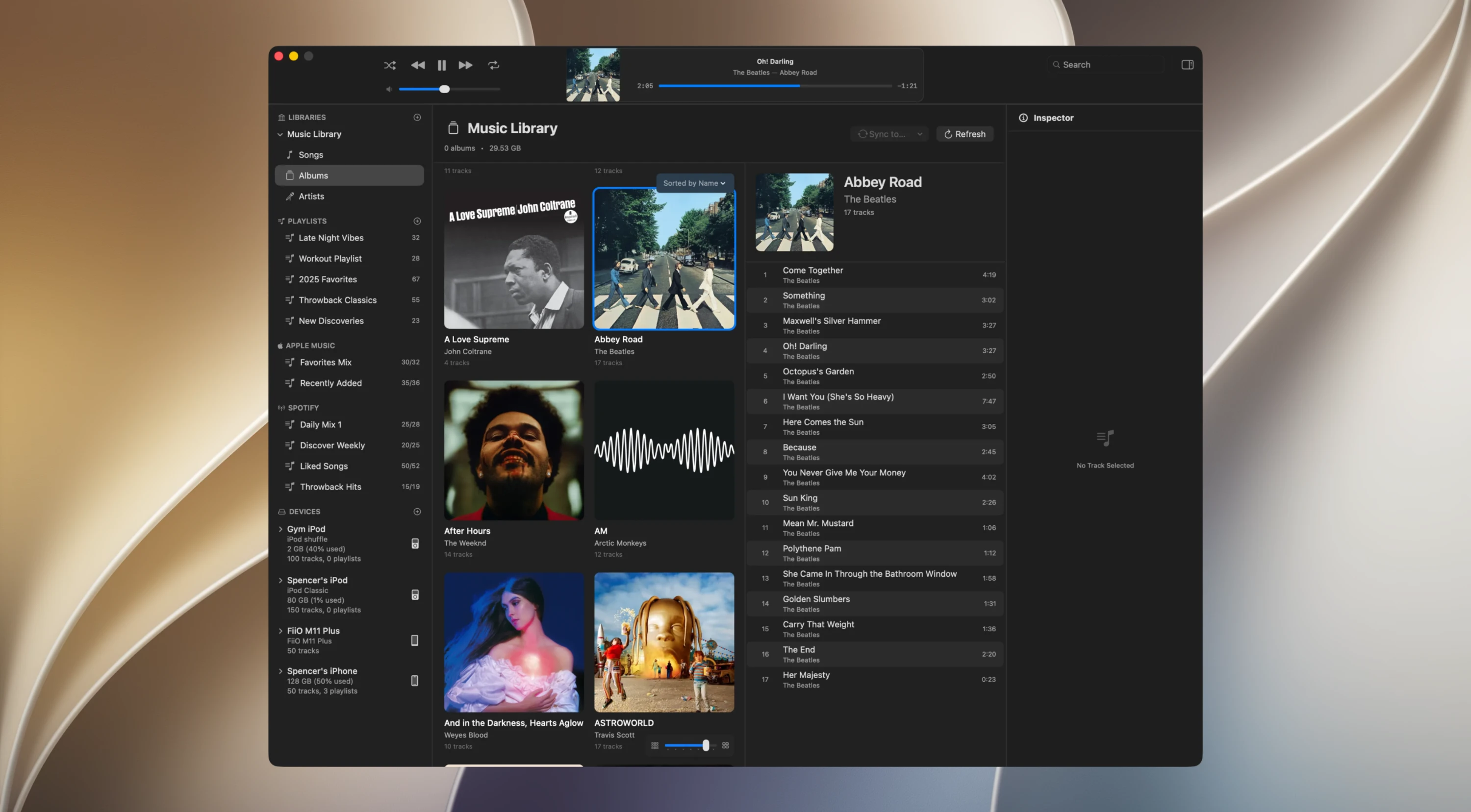Open Apple Music Favorites Mix
The height and width of the screenshot is (812, 1471).
tap(350, 362)
